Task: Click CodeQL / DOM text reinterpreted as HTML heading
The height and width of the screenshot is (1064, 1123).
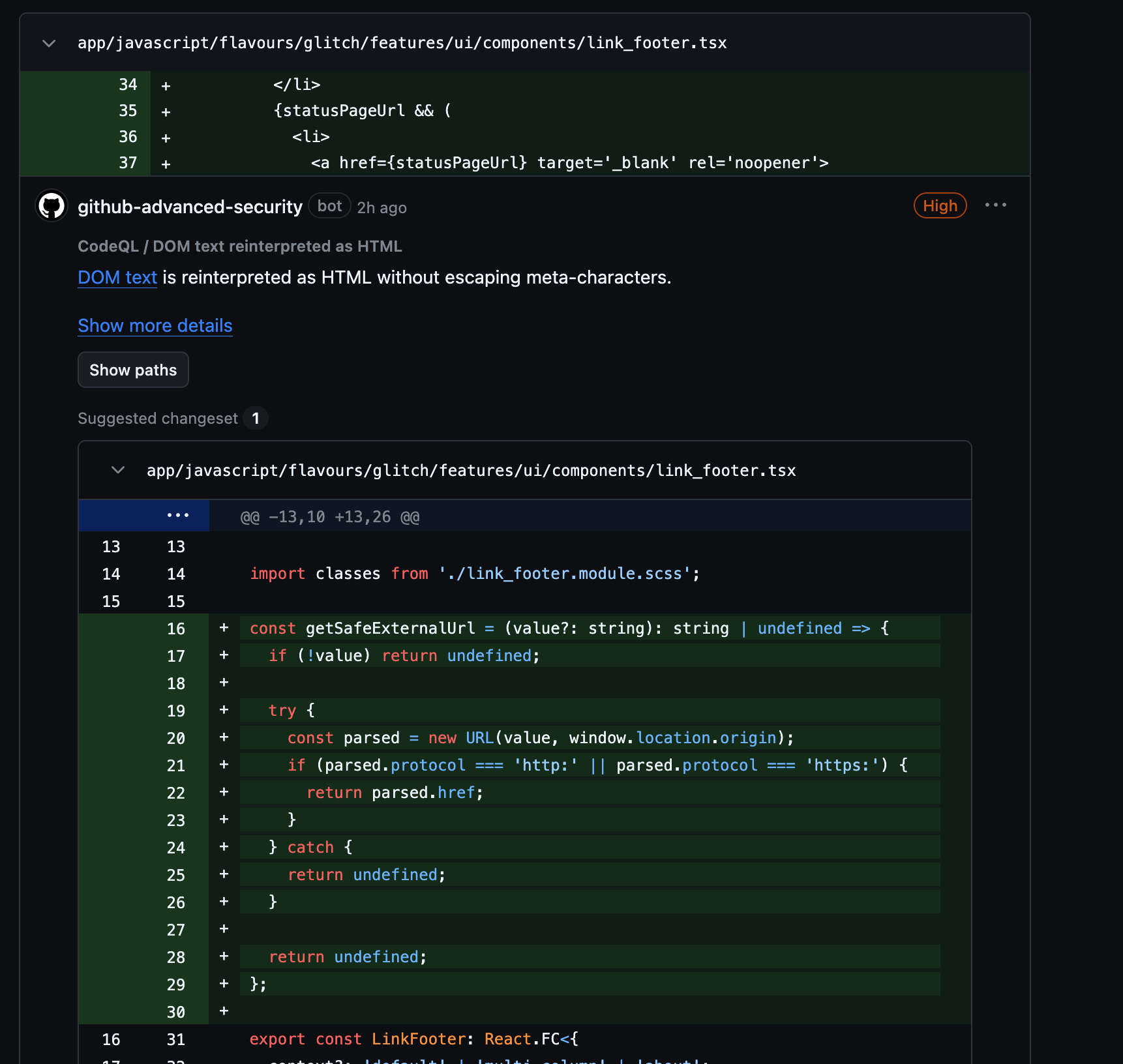Action: (x=239, y=246)
